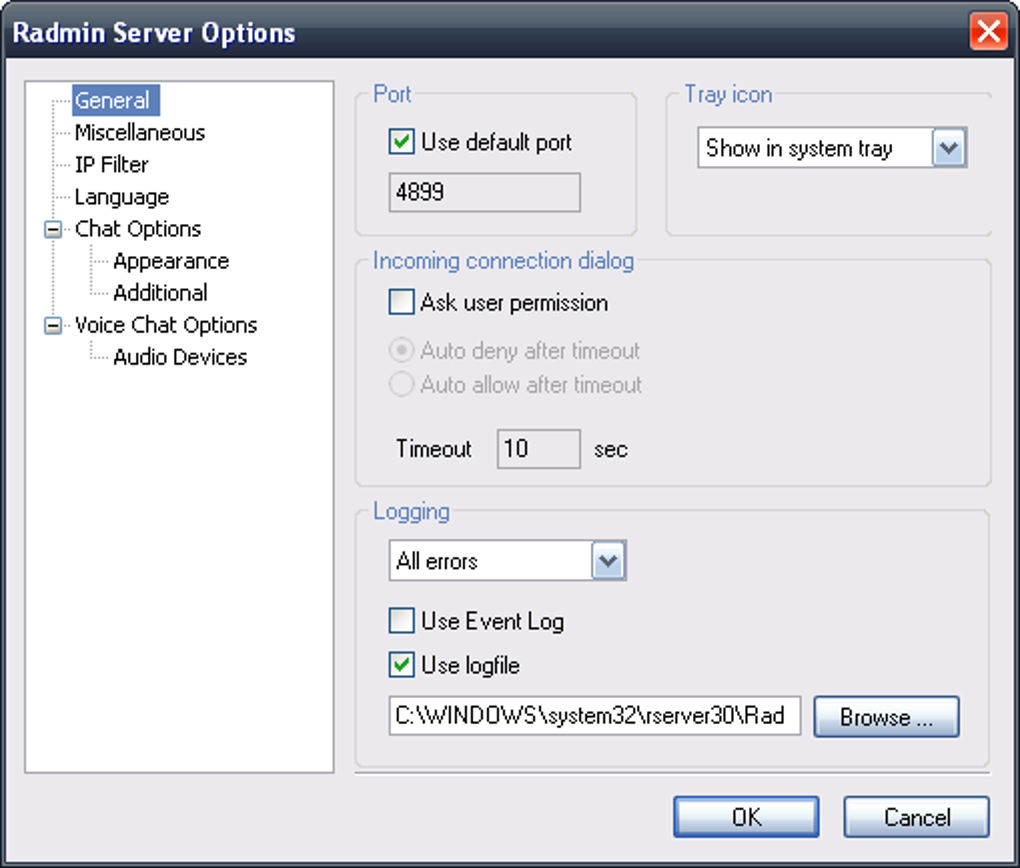The image size is (1020, 868).
Task: Open Appearance under Chat Options
Action: tap(171, 261)
